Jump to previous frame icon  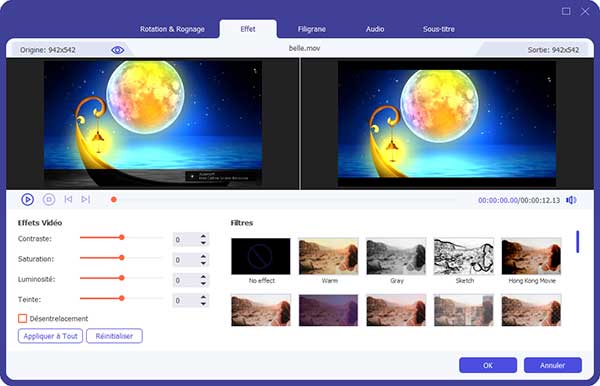click(68, 199)
